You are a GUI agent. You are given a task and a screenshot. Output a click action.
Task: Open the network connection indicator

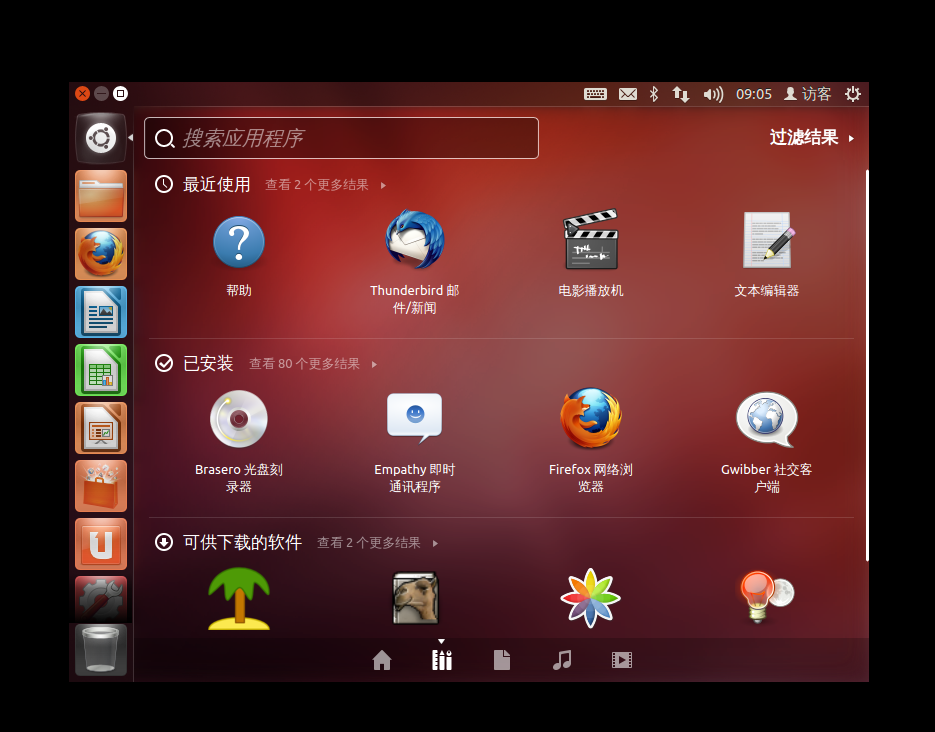coord(681,94)
